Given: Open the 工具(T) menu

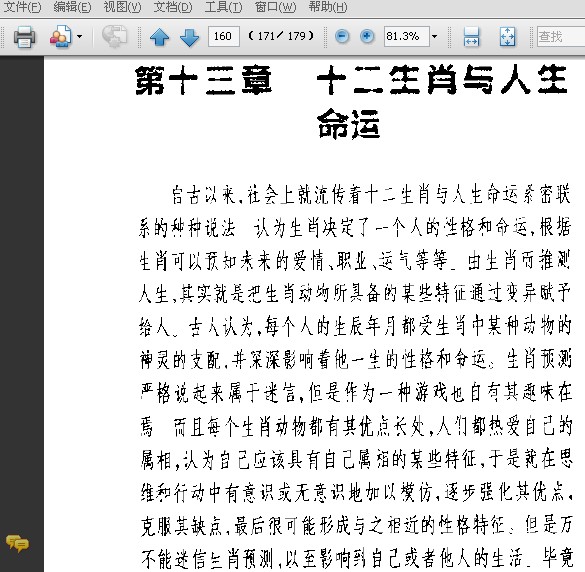Looking at the screenshot, I should pos(223,7).
